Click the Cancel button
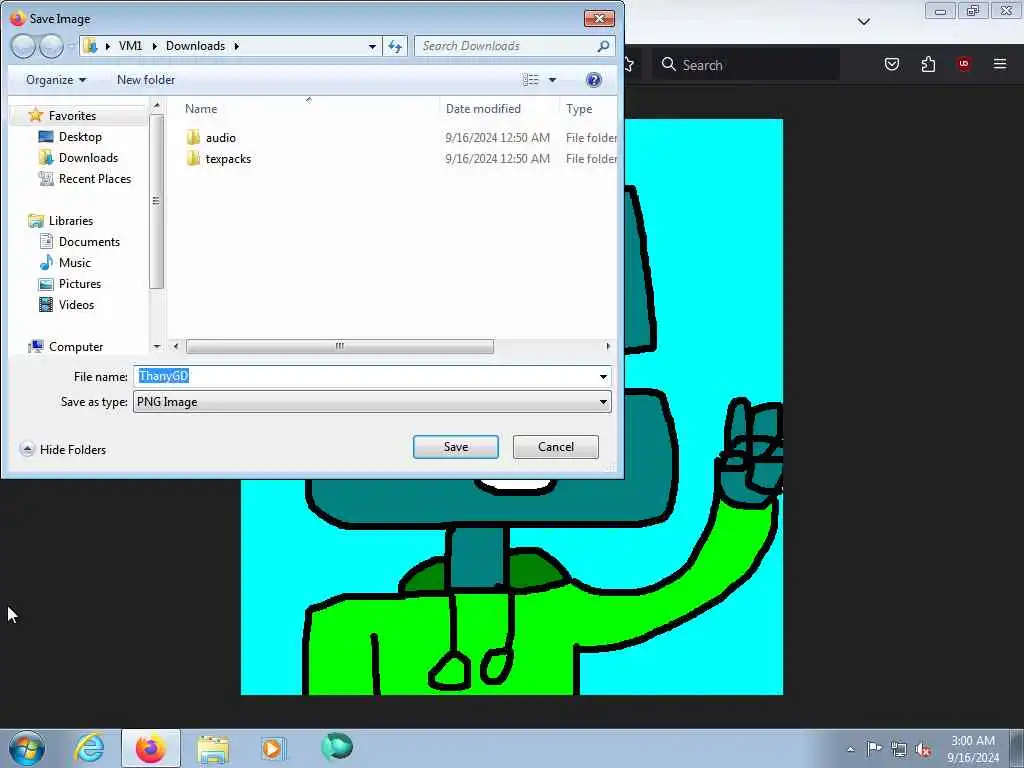Image resolution: width=1024 pixels, height=768 pixels. point(556,447)
